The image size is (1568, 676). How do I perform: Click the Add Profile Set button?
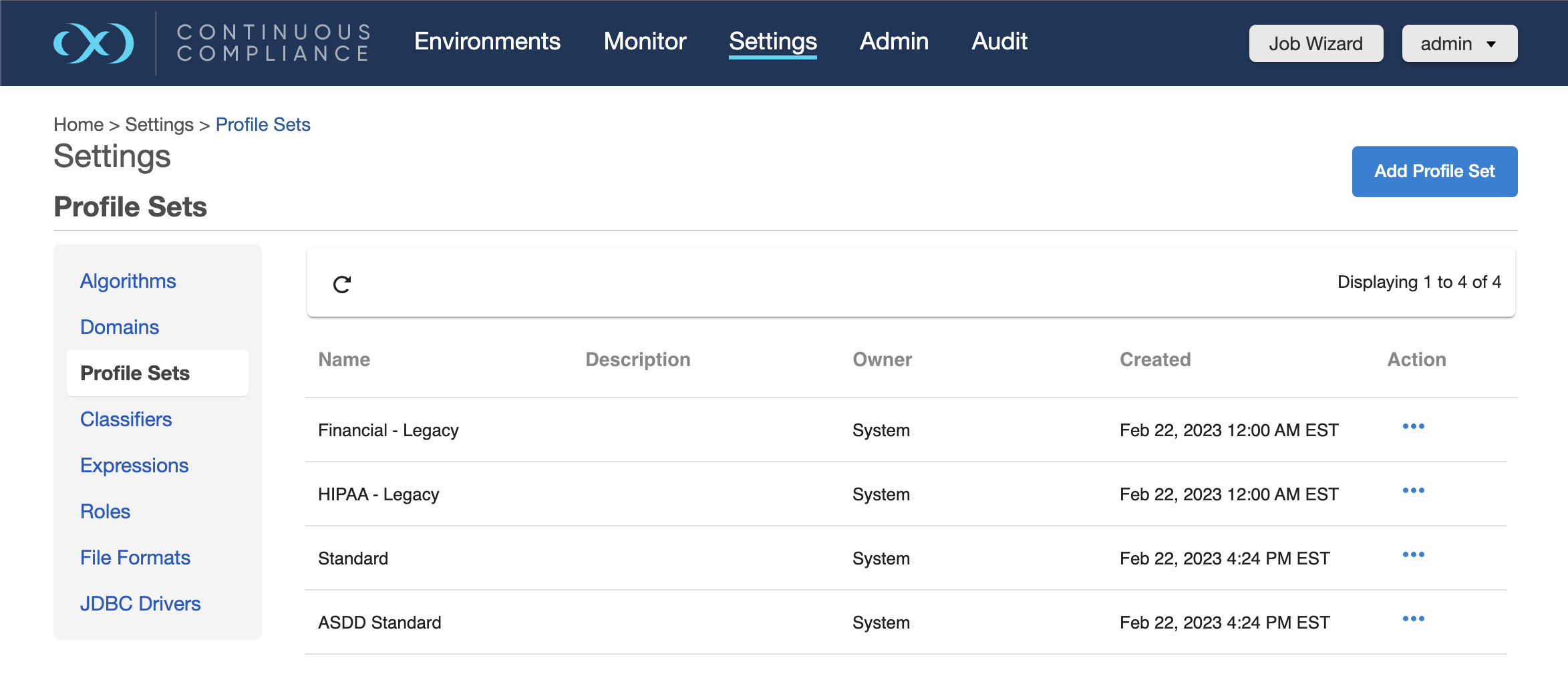(x=1434, y=171)
